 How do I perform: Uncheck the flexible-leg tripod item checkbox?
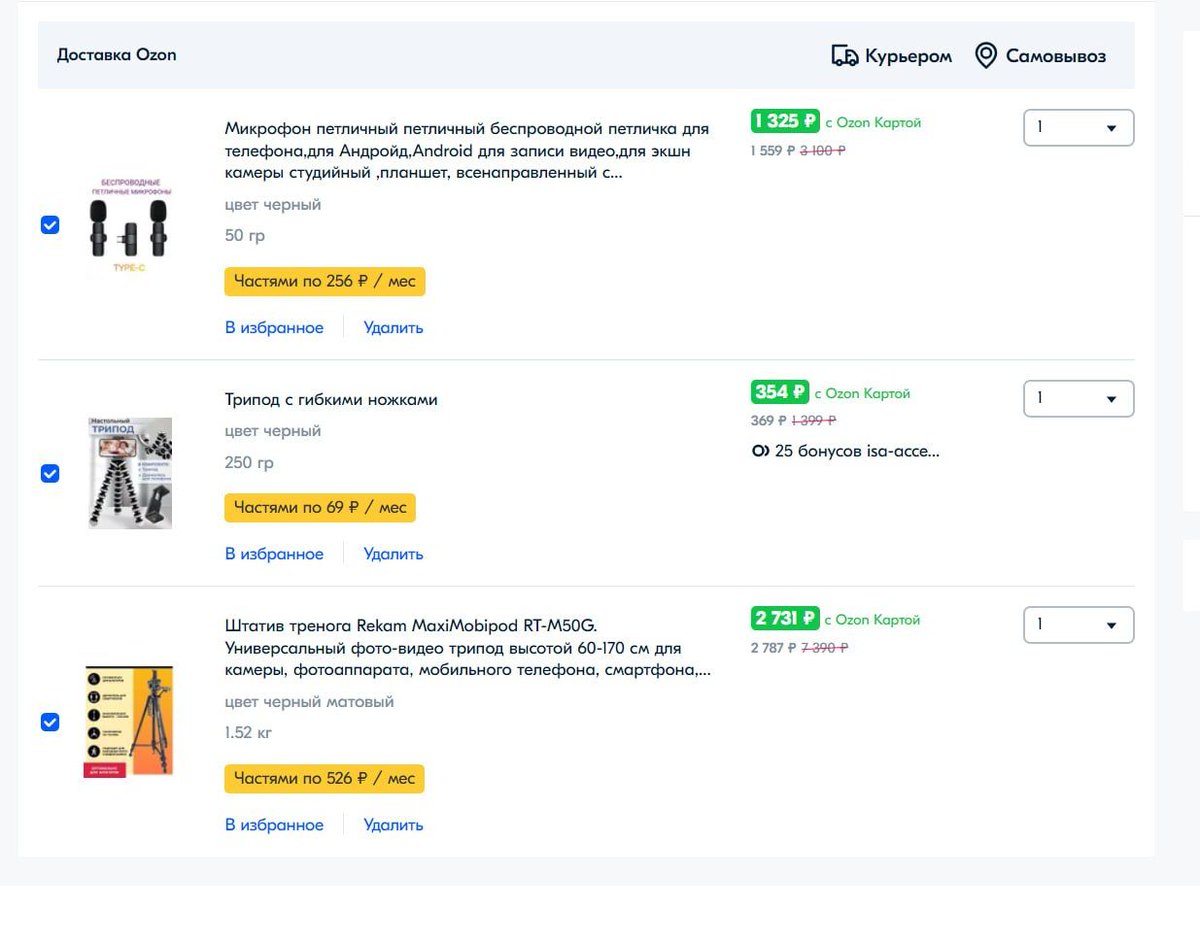coord(50,473)
